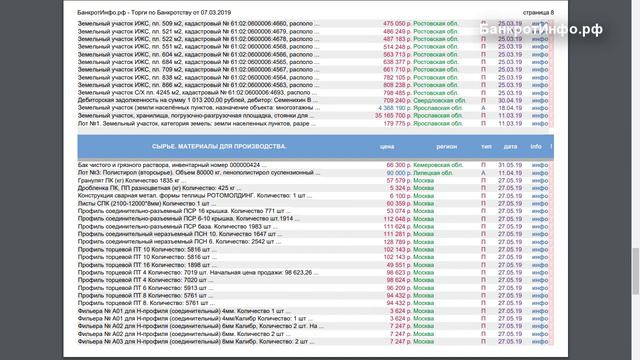Open 'инфо' link for 35 165 700 р. lot
This screenshot has height=360, width=640.
540,116
